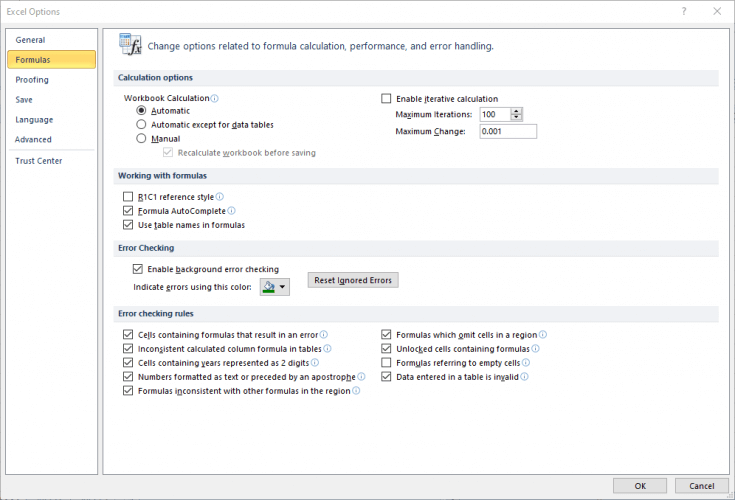Increase Maximum Iterations with the up spinner
The height and width of the screenshot is (500, 735).
point(516,112)
